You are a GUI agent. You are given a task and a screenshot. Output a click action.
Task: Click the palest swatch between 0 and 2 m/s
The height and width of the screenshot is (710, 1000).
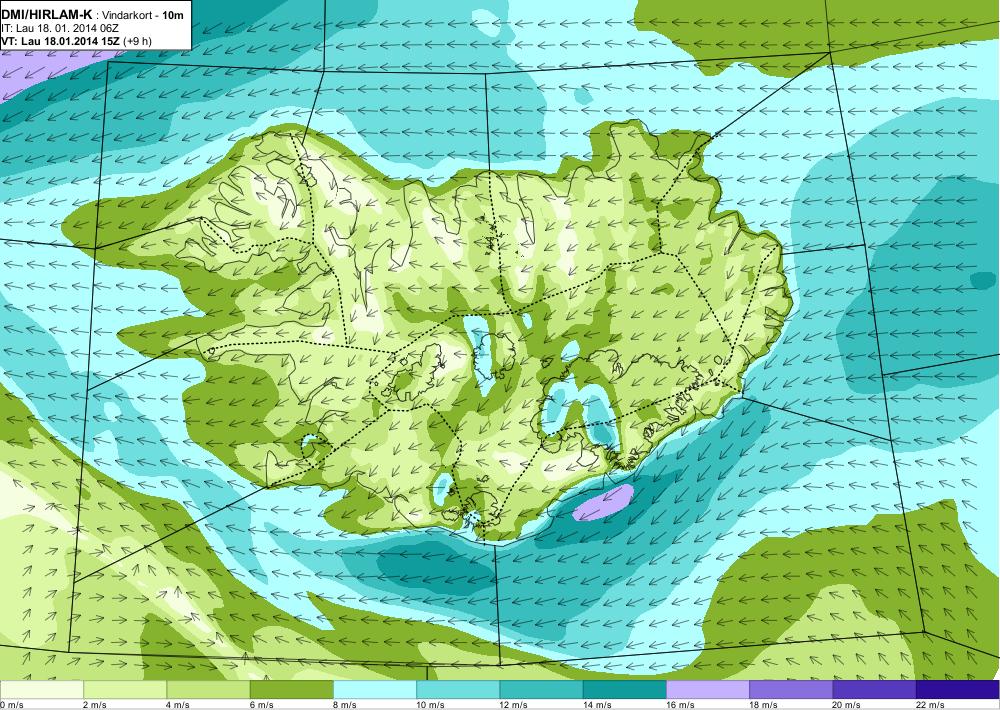tap(41, 690)
